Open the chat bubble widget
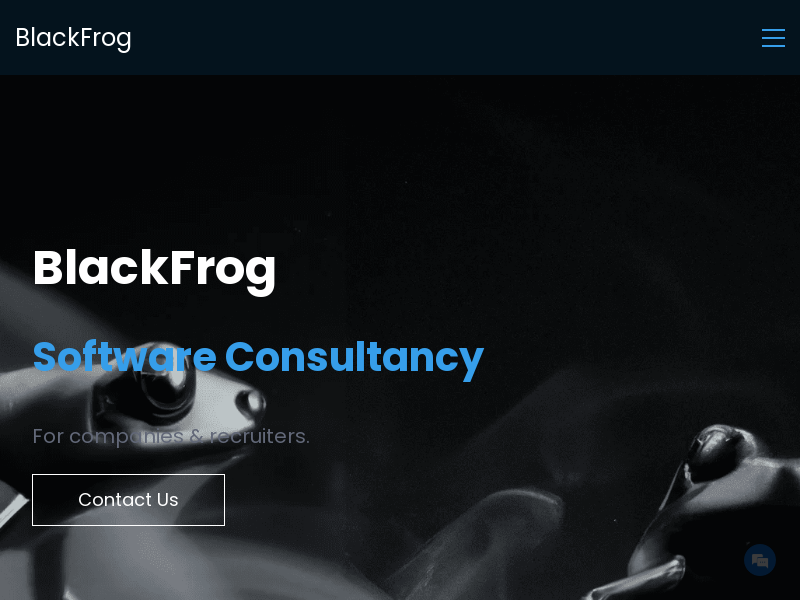800x600 pixels. [760, 560]
